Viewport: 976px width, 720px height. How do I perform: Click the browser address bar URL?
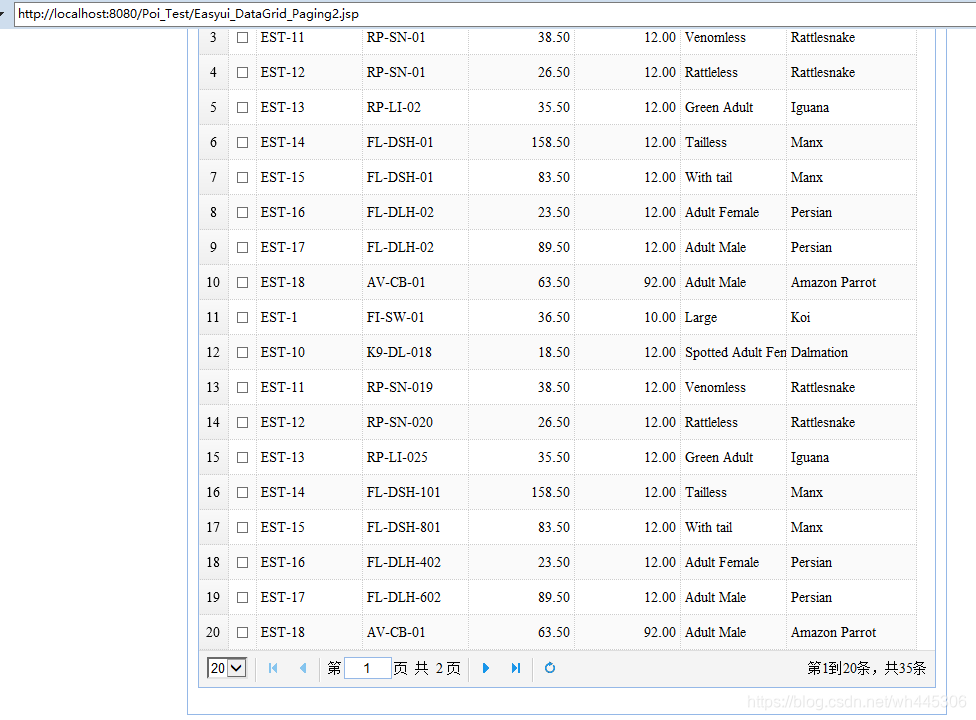188,14
